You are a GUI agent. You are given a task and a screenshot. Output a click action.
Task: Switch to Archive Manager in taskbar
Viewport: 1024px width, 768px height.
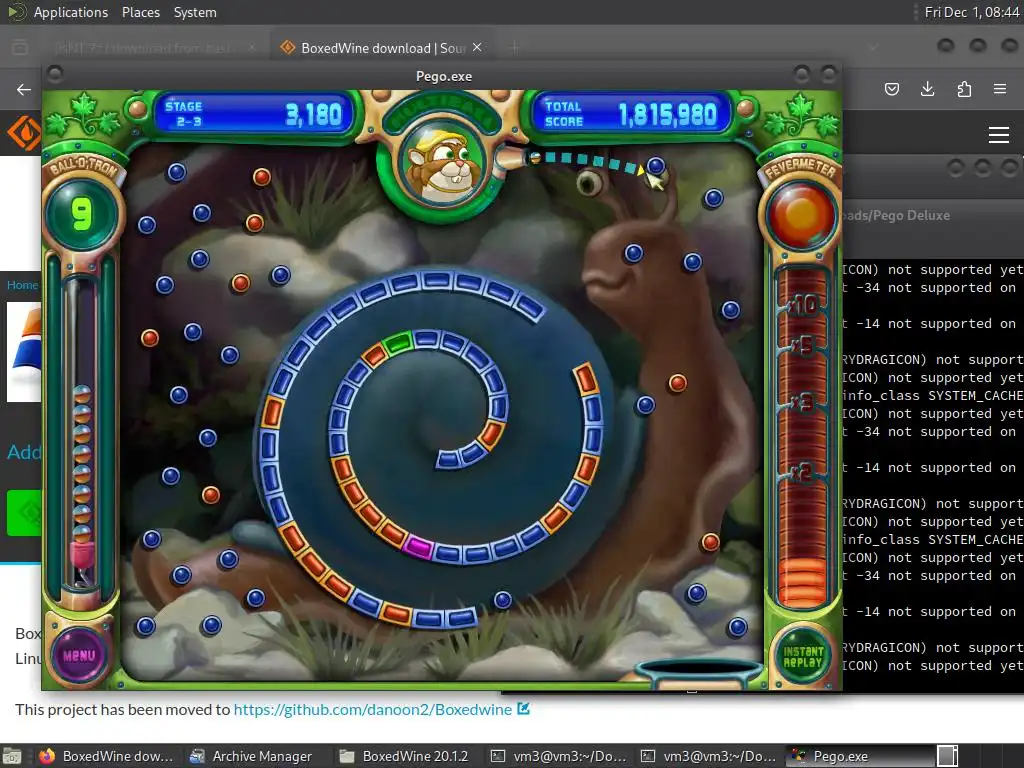coord(251,756)
